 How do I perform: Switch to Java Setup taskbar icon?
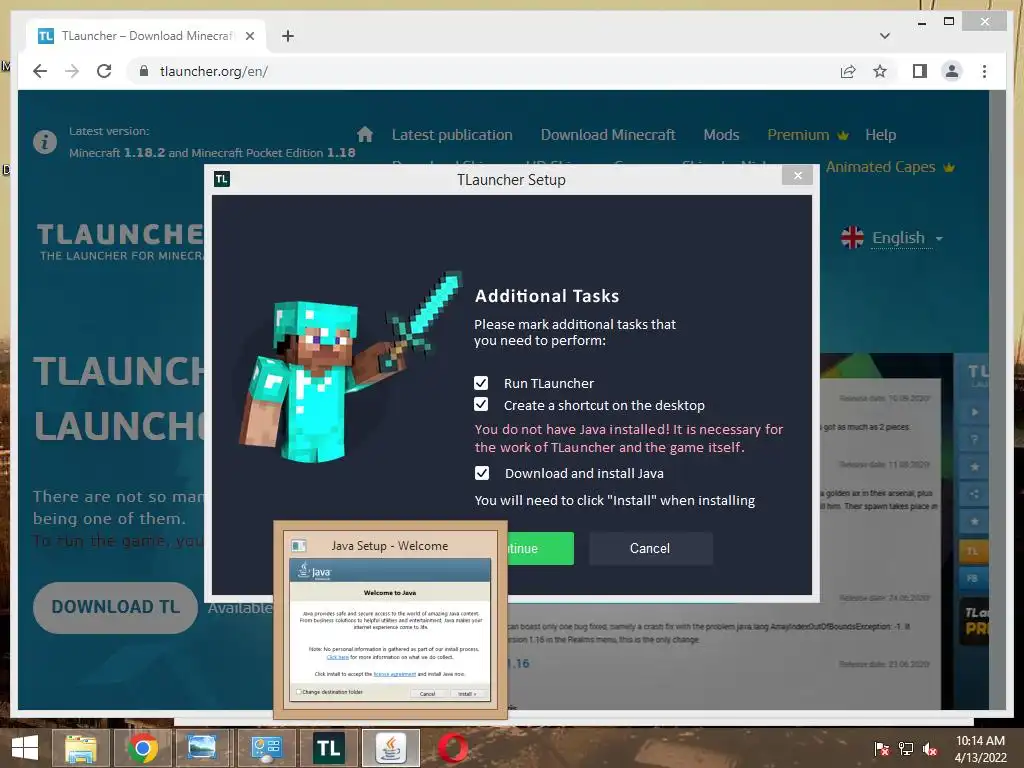391,748
